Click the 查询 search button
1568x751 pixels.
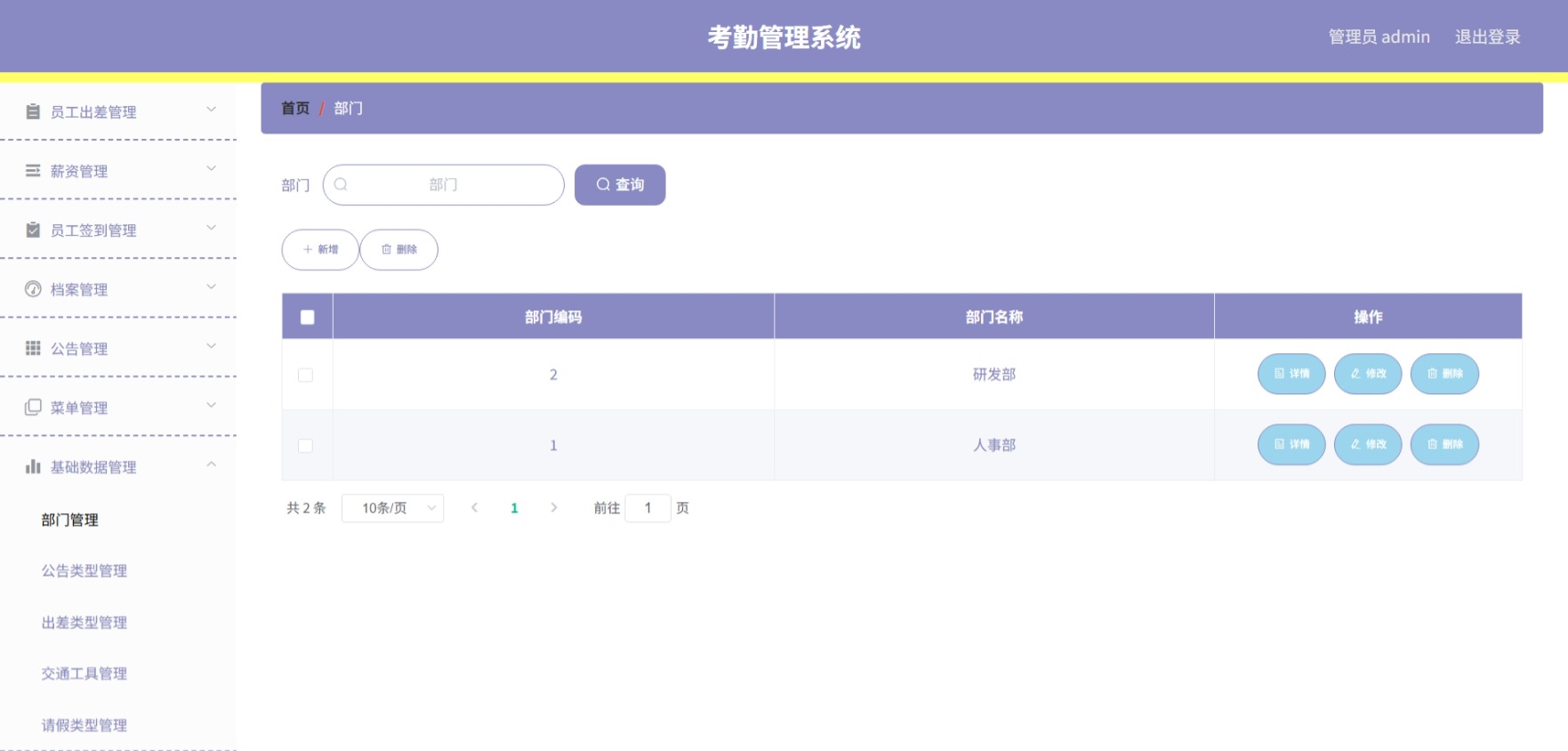coord(620,184)
